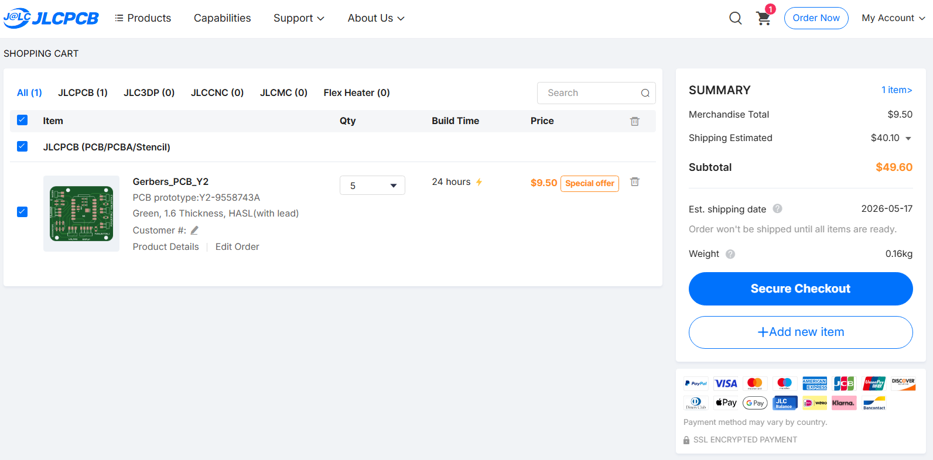
Task: Click the Apple Pay icon
Action: 725,403
